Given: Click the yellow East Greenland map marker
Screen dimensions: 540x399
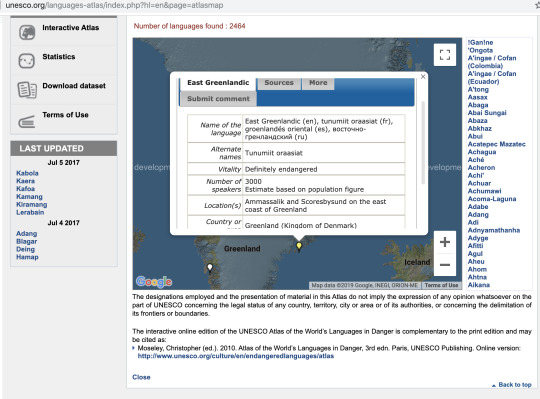Looking at the screenshot, I should click(299, 246).
